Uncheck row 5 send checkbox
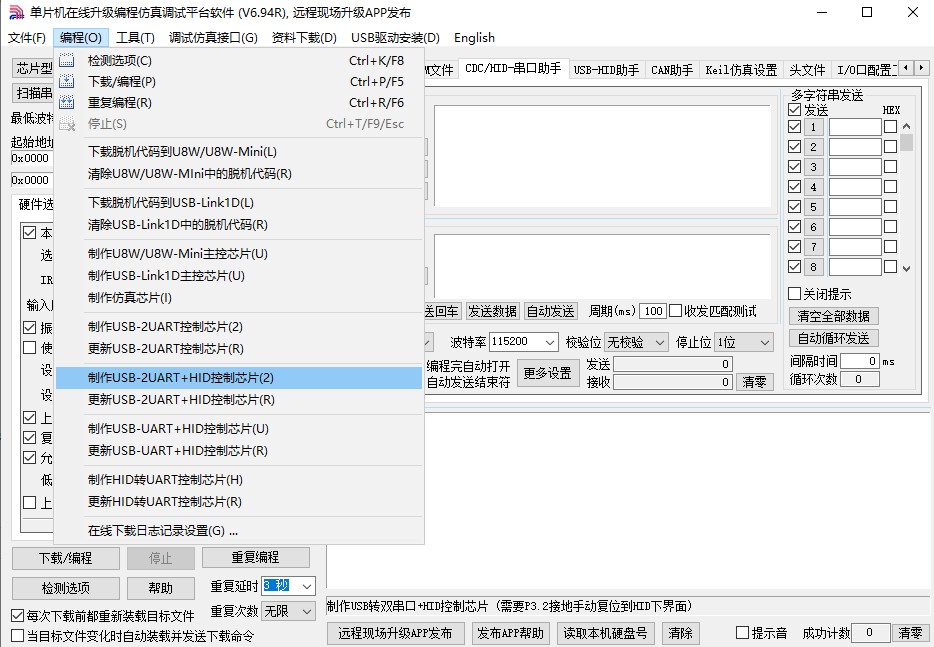 (794, 207)
